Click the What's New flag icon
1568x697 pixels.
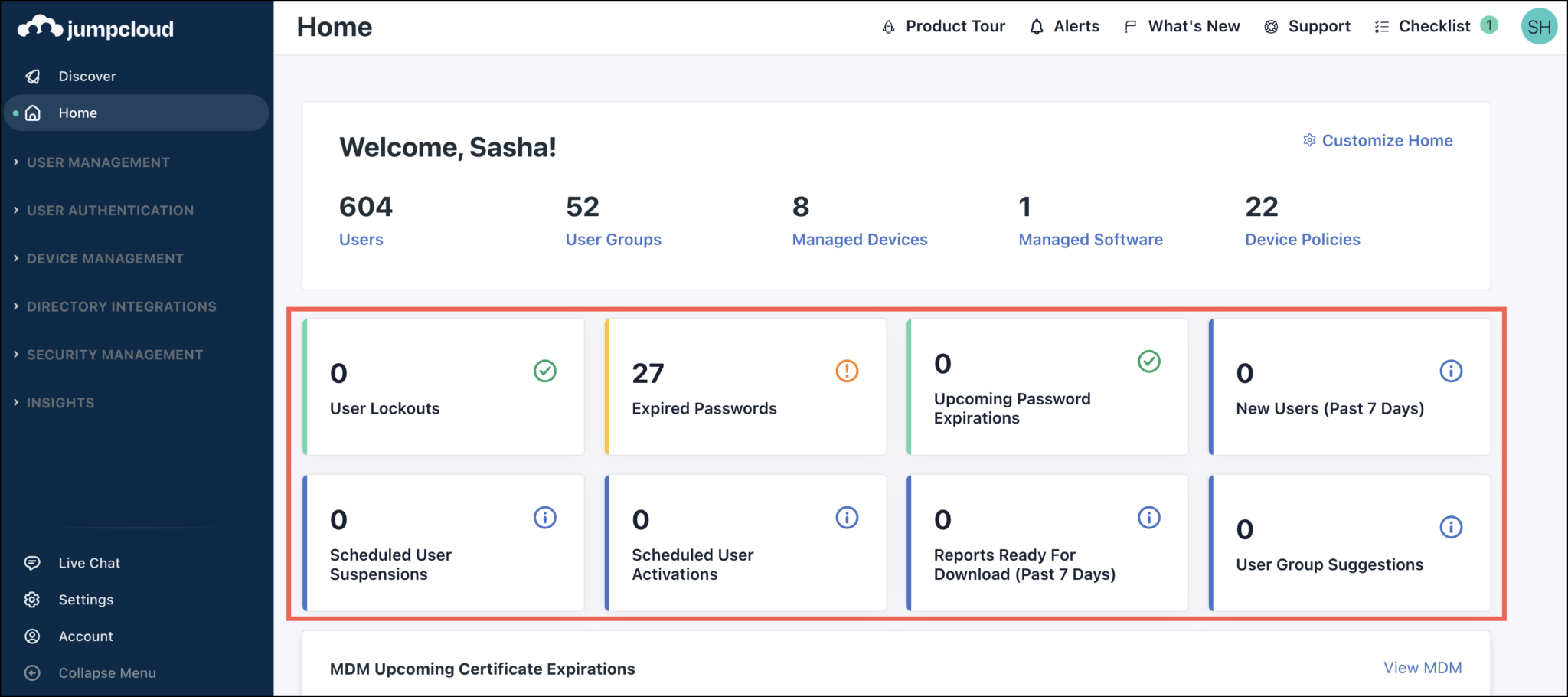point(1130,26)
